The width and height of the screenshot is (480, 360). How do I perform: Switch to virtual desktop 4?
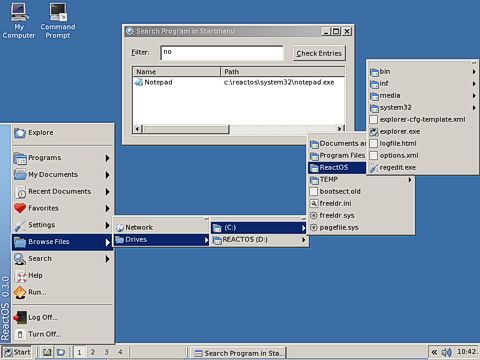pyautogui.click(x=120, y=352)
